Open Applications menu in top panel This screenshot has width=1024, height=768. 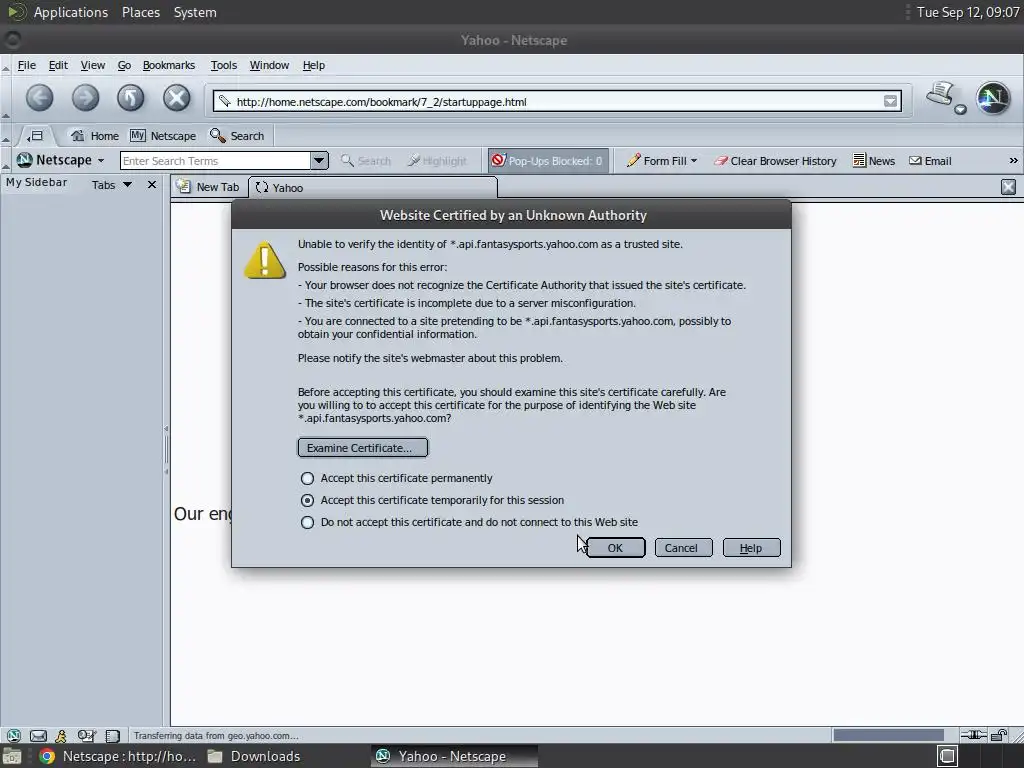[71, 12]
